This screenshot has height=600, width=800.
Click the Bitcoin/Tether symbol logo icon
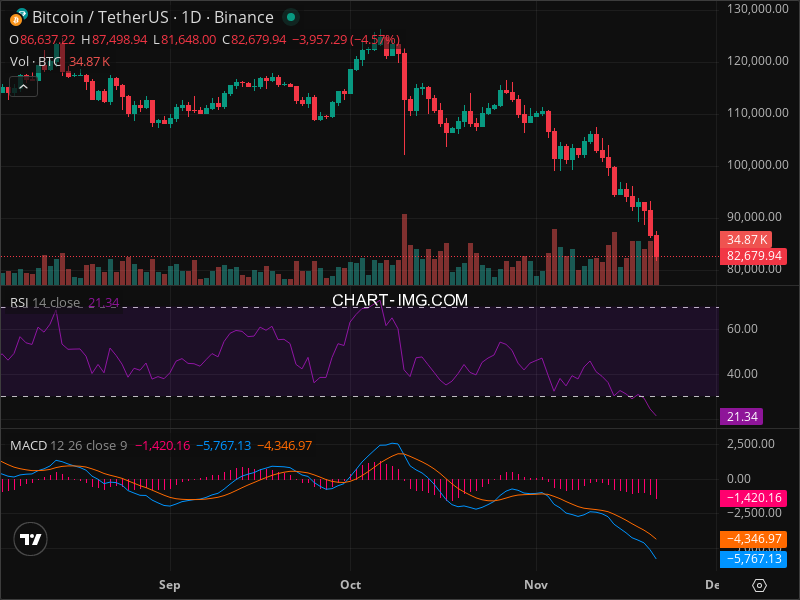(18, 17)
